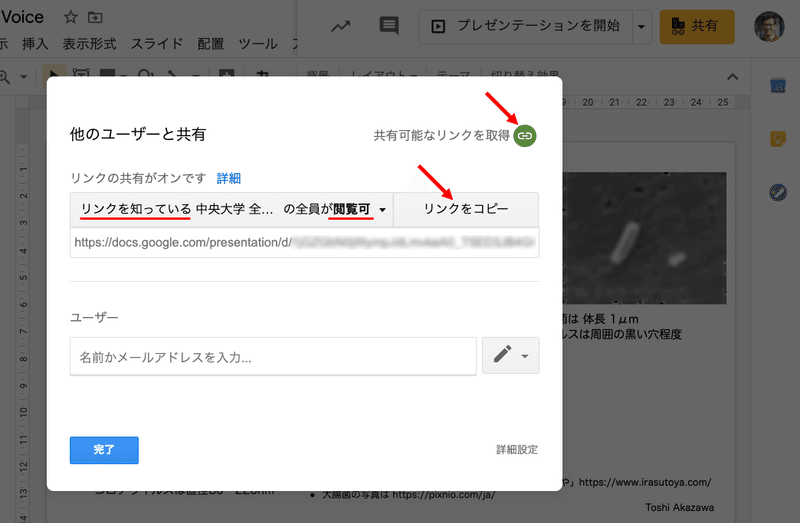Image resolution: width=800 pixels, height=523 pixels.
Task: Open the 表示形式 menu
Action: [89, 44]
